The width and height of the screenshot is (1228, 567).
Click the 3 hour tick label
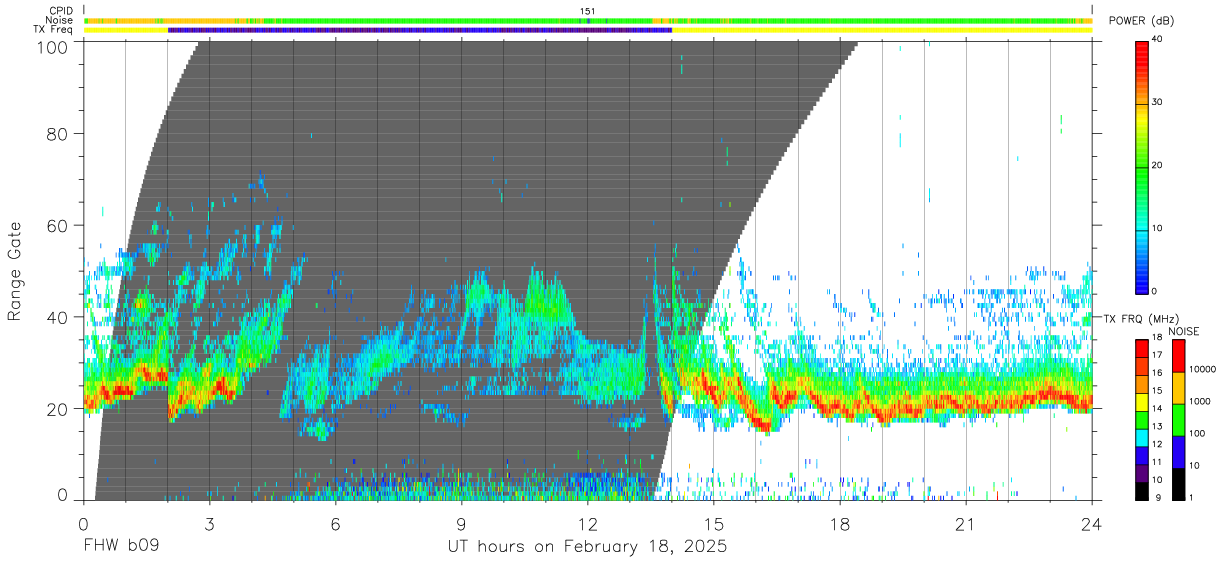209,524
